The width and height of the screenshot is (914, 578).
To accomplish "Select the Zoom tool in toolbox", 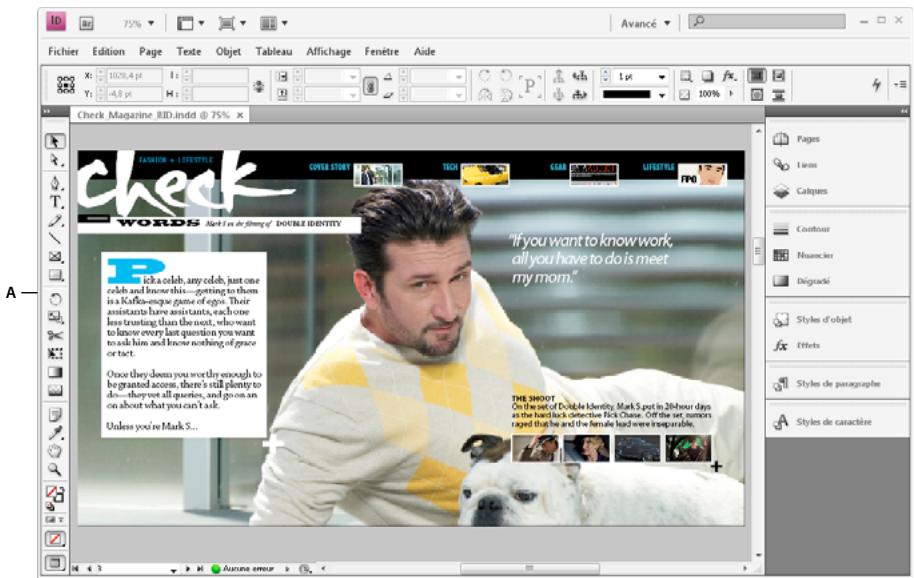I will (x=55, y=469).
